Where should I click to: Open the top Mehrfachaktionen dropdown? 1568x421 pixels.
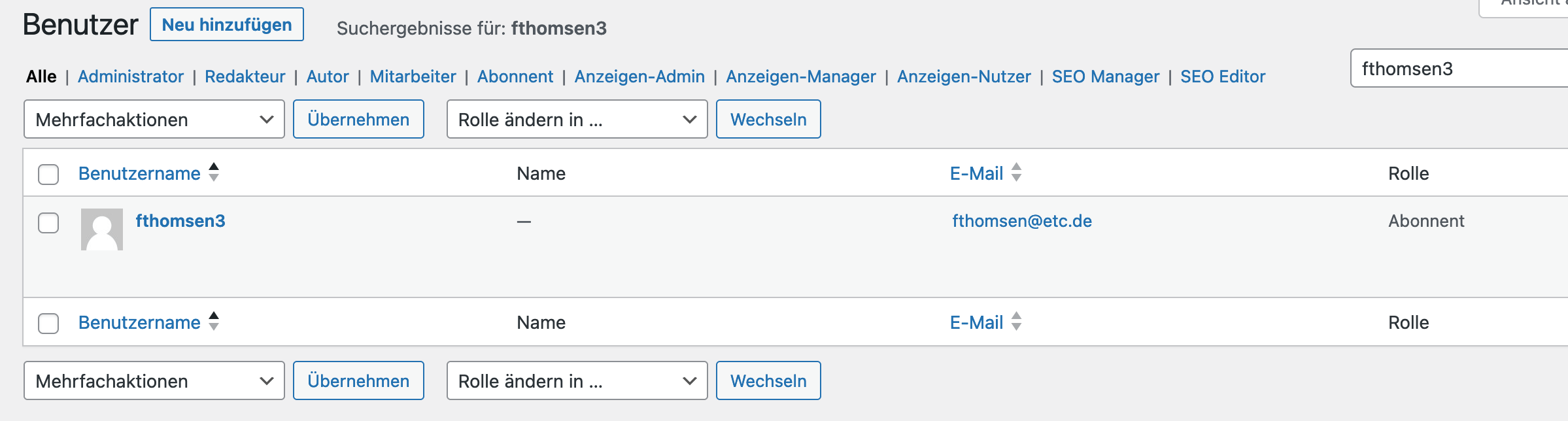pos(154,119)
